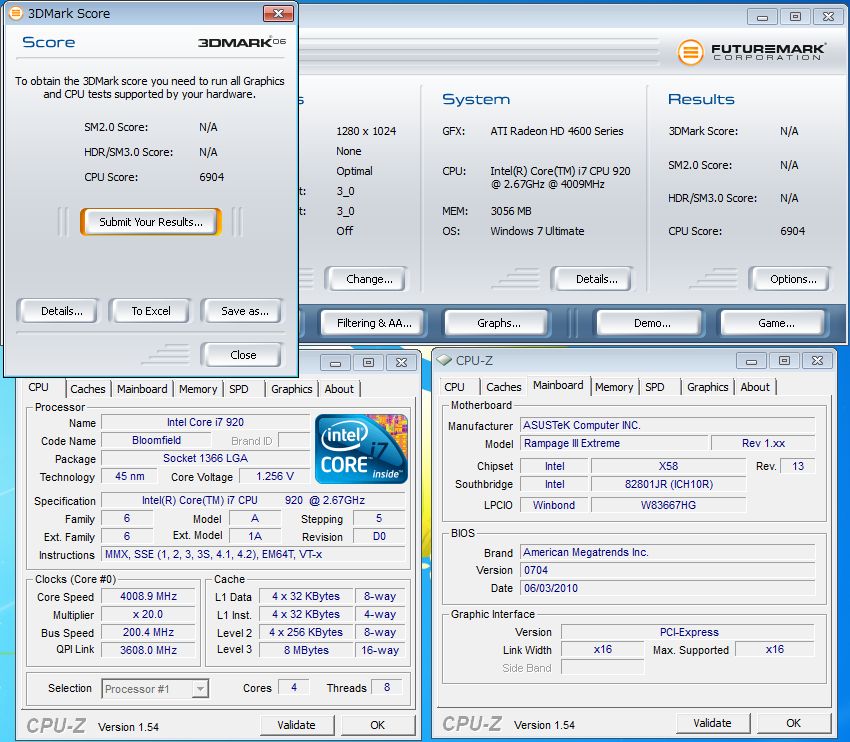850x742 pixels.
Task: Click the Game button in 3DMark
Action: [776, 323]
